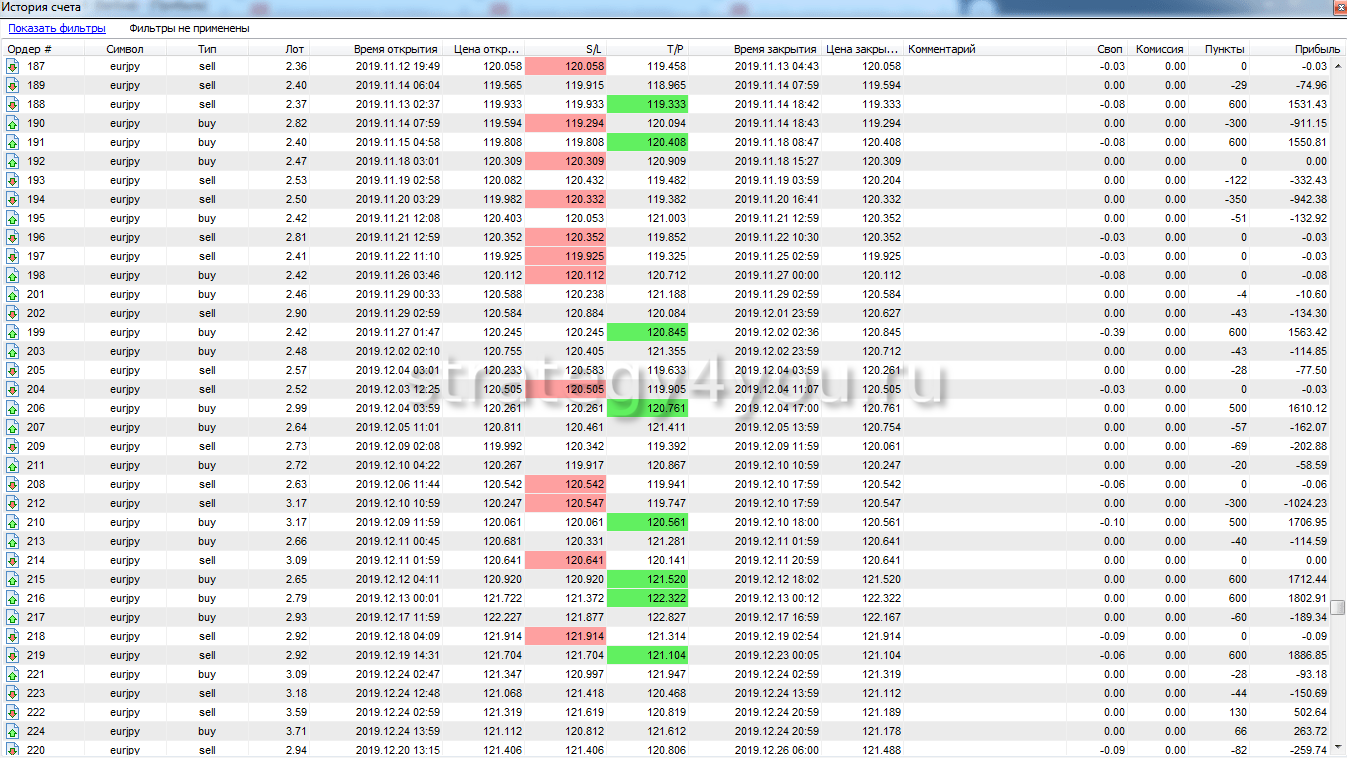Click the Показать фильтры link
Image resolution: width=1347 pixels, height=758 pixels.
pos(57,29)
